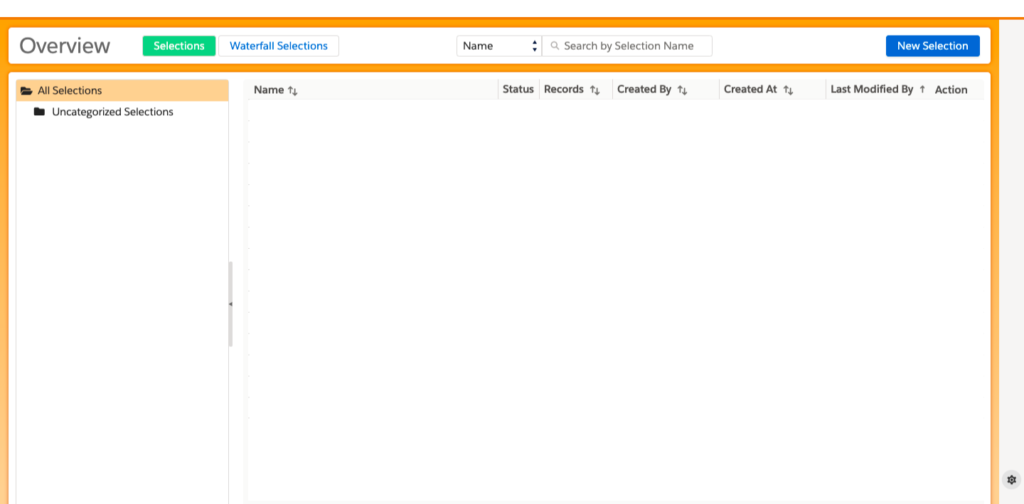Open the Name search-criteria dropdown
This screenshot has height=504, width=1024.
pyautogui.click(x=499, y=46)
